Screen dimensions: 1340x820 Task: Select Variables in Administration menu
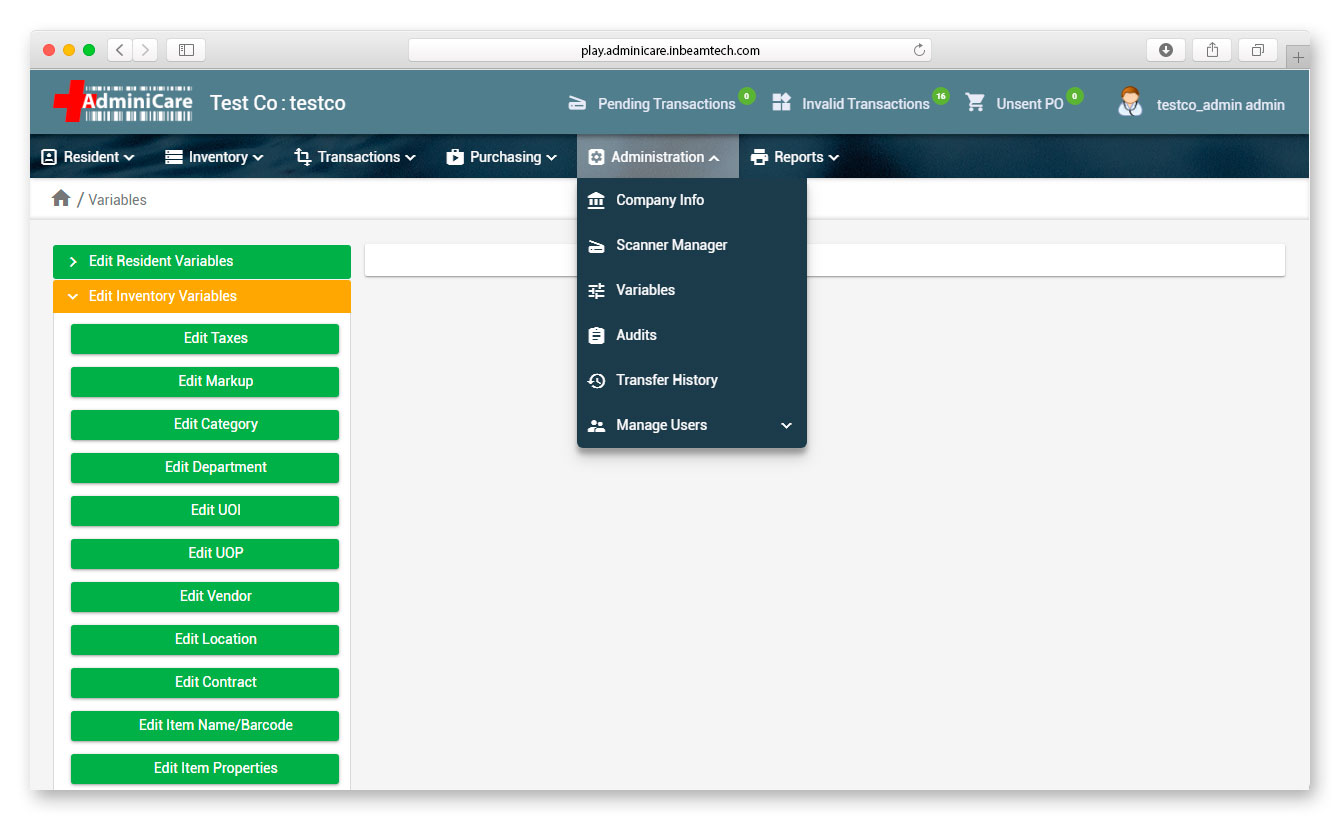coord(692,290)
